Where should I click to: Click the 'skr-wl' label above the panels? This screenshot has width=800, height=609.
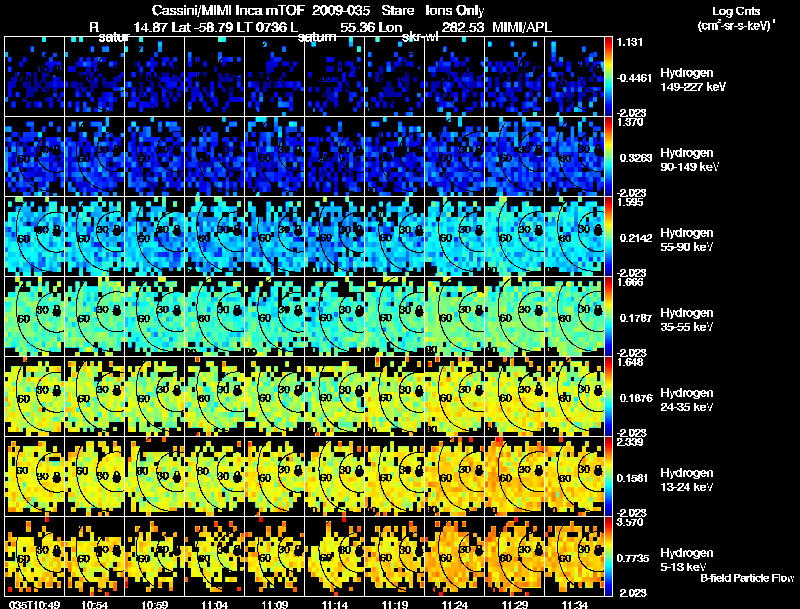(420, 37)
